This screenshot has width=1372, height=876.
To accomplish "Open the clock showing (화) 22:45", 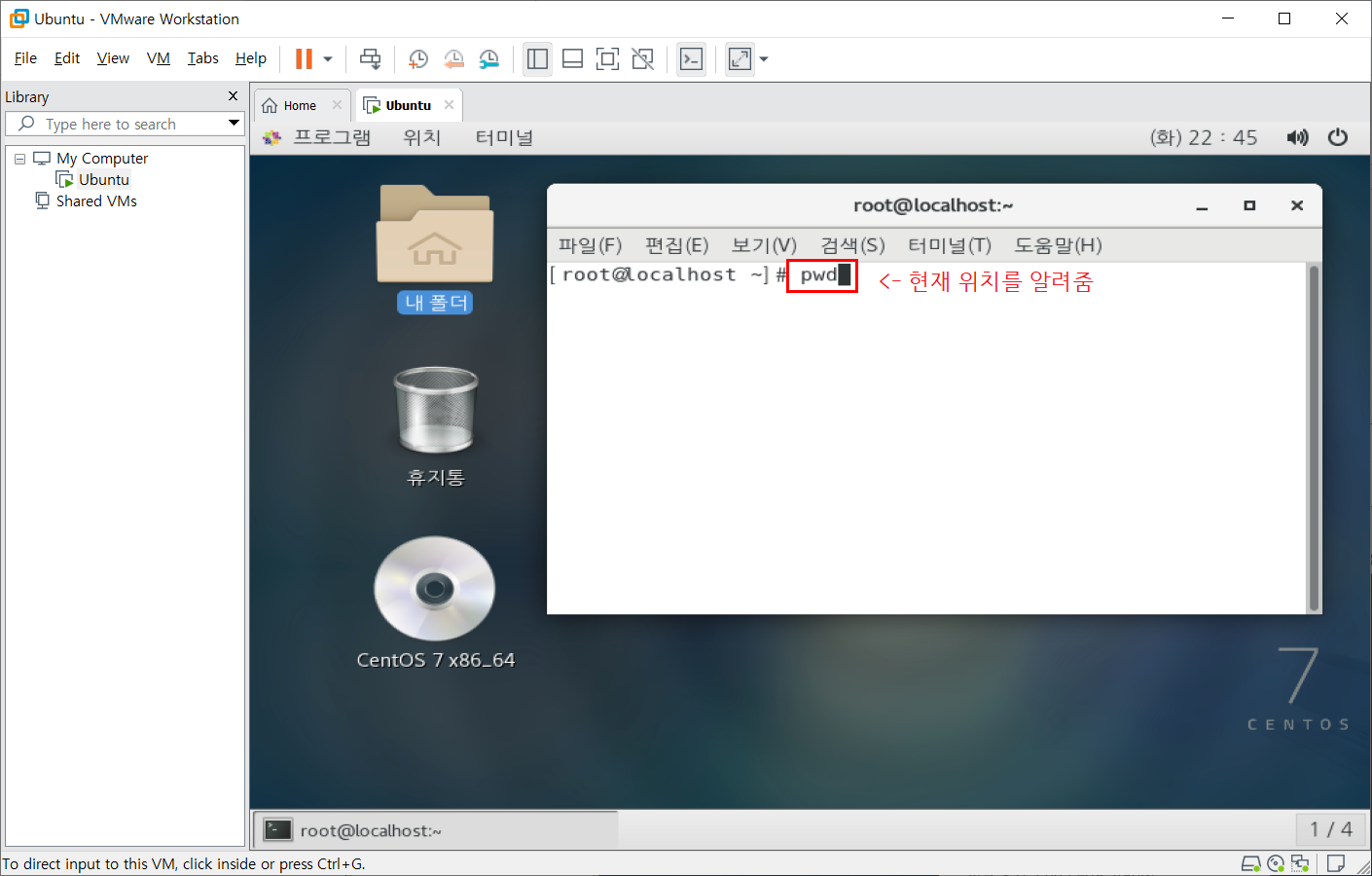I will click(1204, 137).
